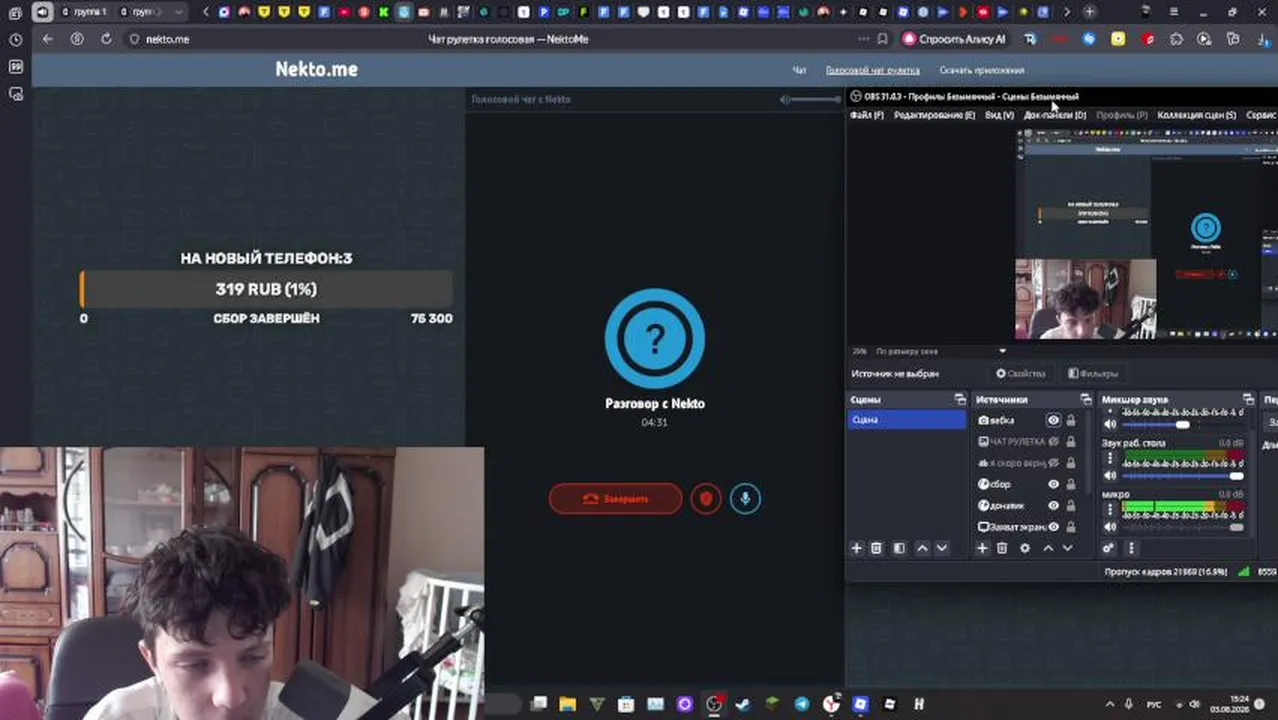Viewport: 1278px width, 720px height.
Task: Pop out the Сцены dock panel
Action: click(x=960, y=399)
